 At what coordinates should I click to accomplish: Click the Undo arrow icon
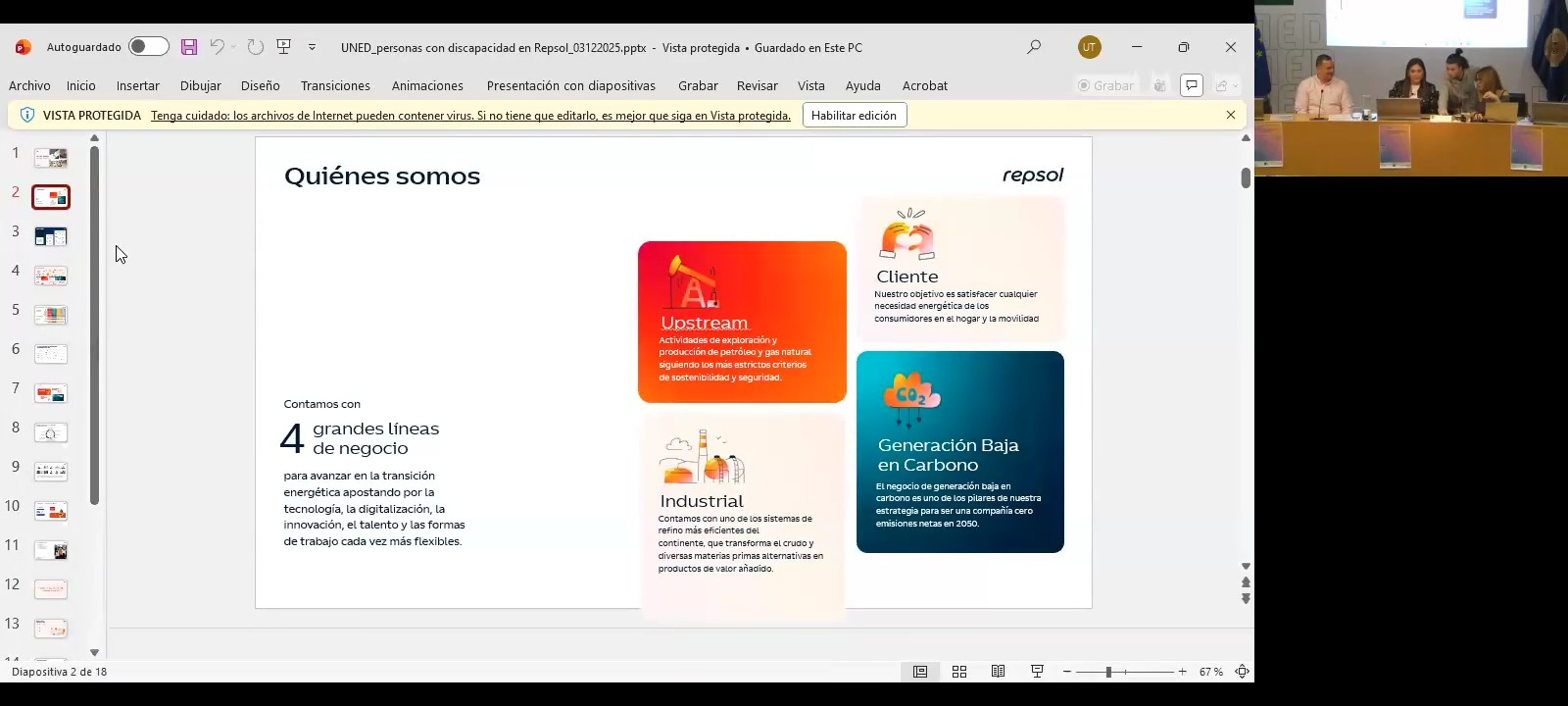[217, 47]
